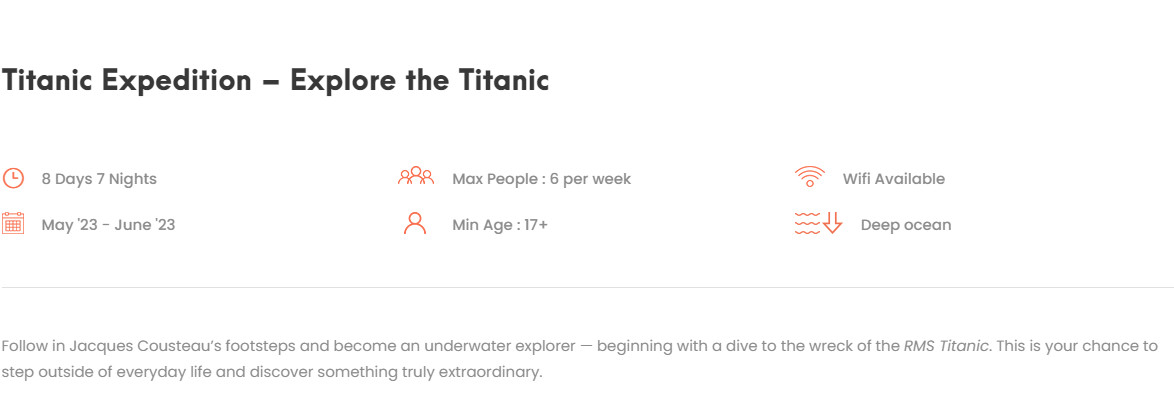The width and height of the screenshot is (1174, 399).
Task: Click the words 'underwater explorer' in description
Action: coord(500,347)
